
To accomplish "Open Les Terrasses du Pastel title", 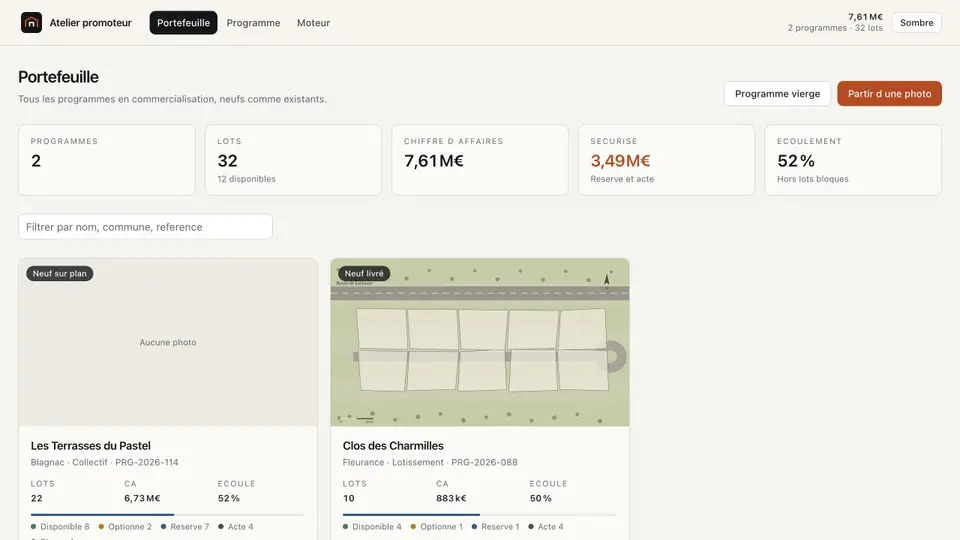I will tap(91, 446).
